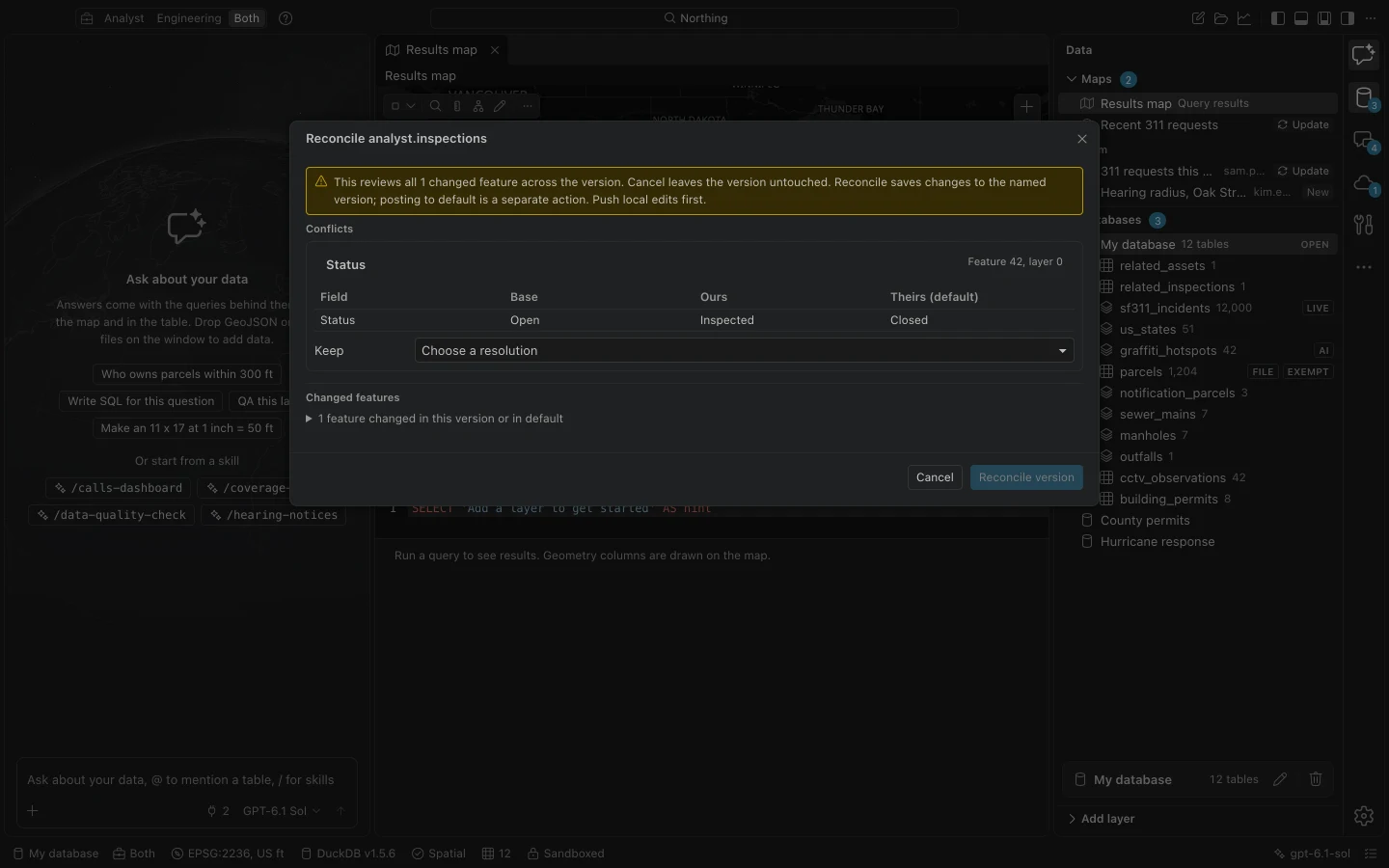Open the AI chat panel icon

click(x=1364, y=55)
